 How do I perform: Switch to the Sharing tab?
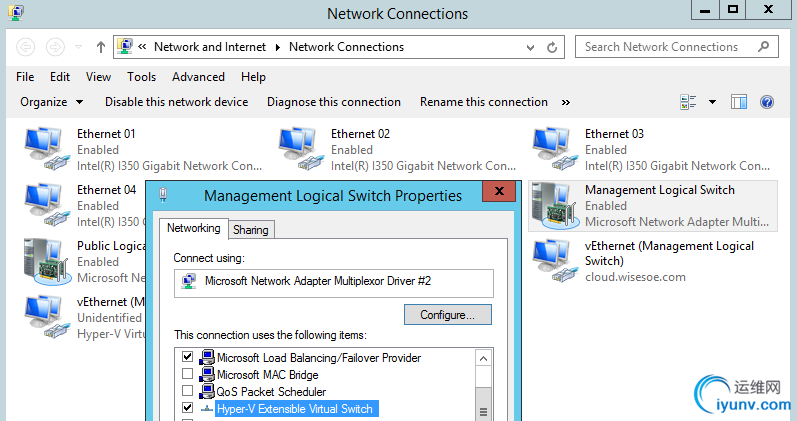tap(251, 230)
